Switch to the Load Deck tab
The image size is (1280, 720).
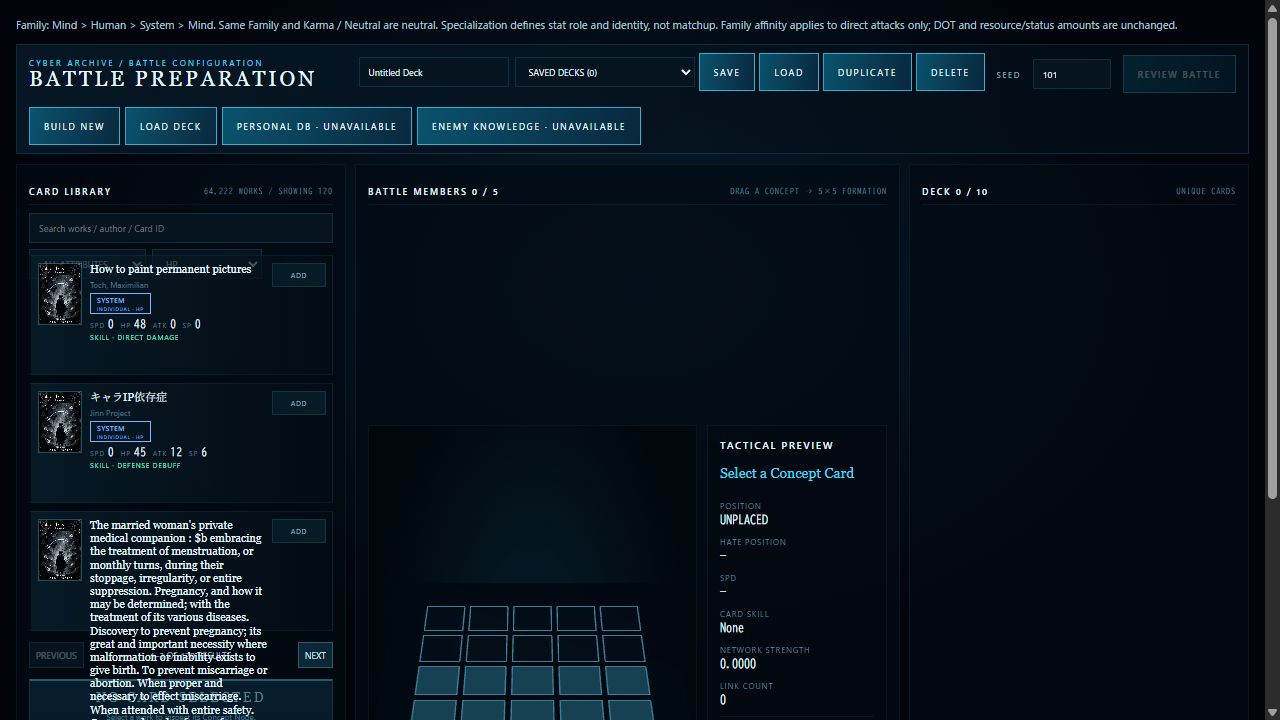[171, 126]
